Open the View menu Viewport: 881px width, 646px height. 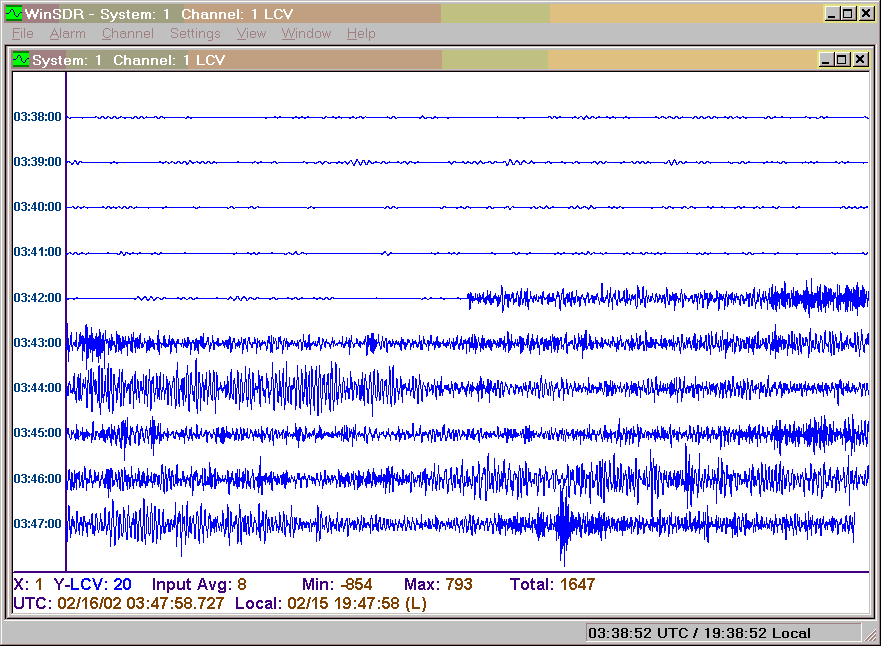coord(251,34)
